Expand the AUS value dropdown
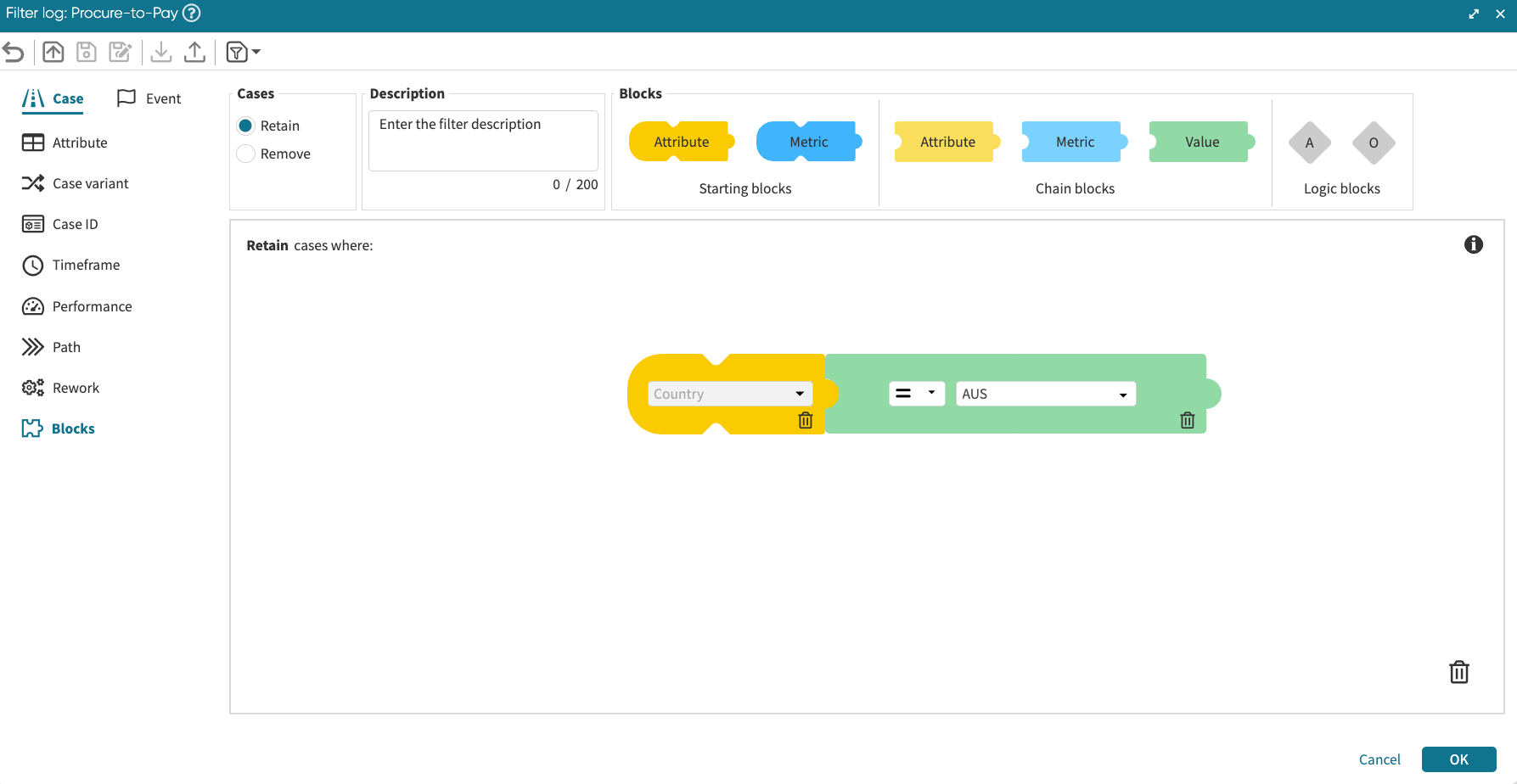 click(x=1045, y=394)
